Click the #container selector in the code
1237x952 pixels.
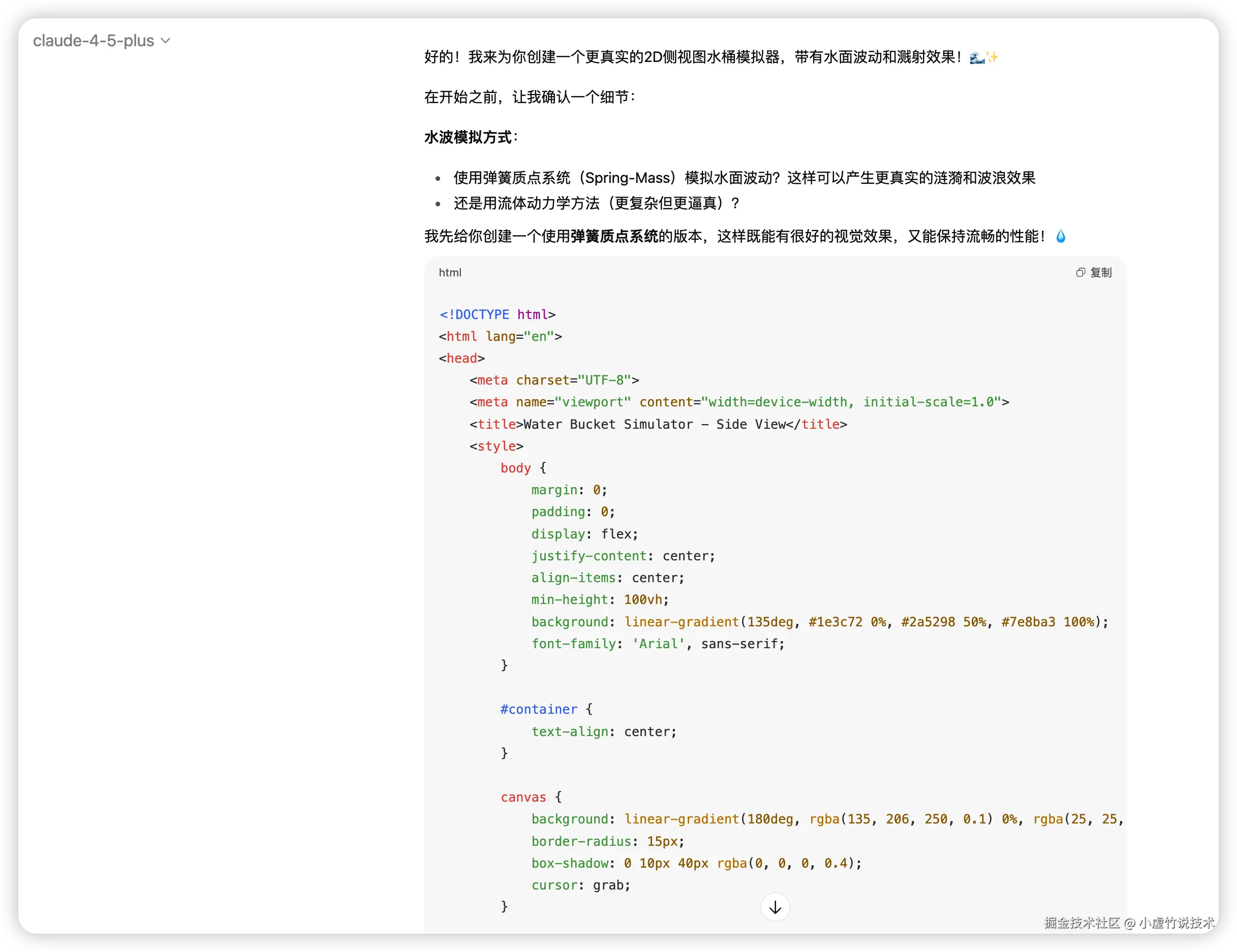tap(538, 709)
